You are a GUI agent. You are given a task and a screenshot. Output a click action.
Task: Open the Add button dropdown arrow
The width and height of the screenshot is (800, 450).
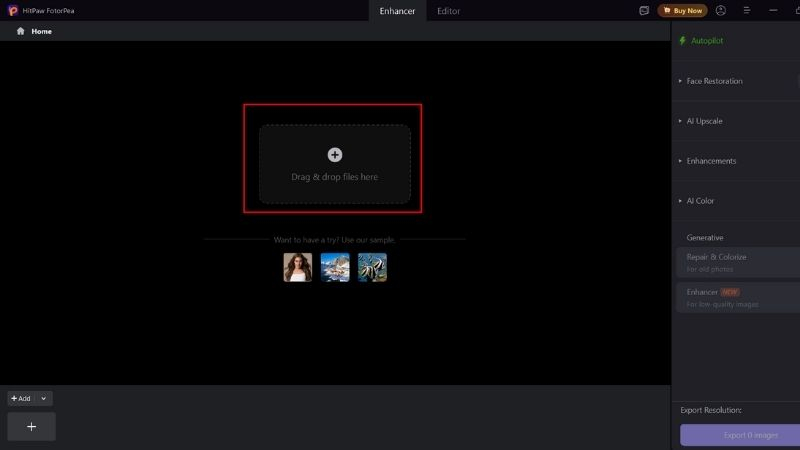pos(44,398)
